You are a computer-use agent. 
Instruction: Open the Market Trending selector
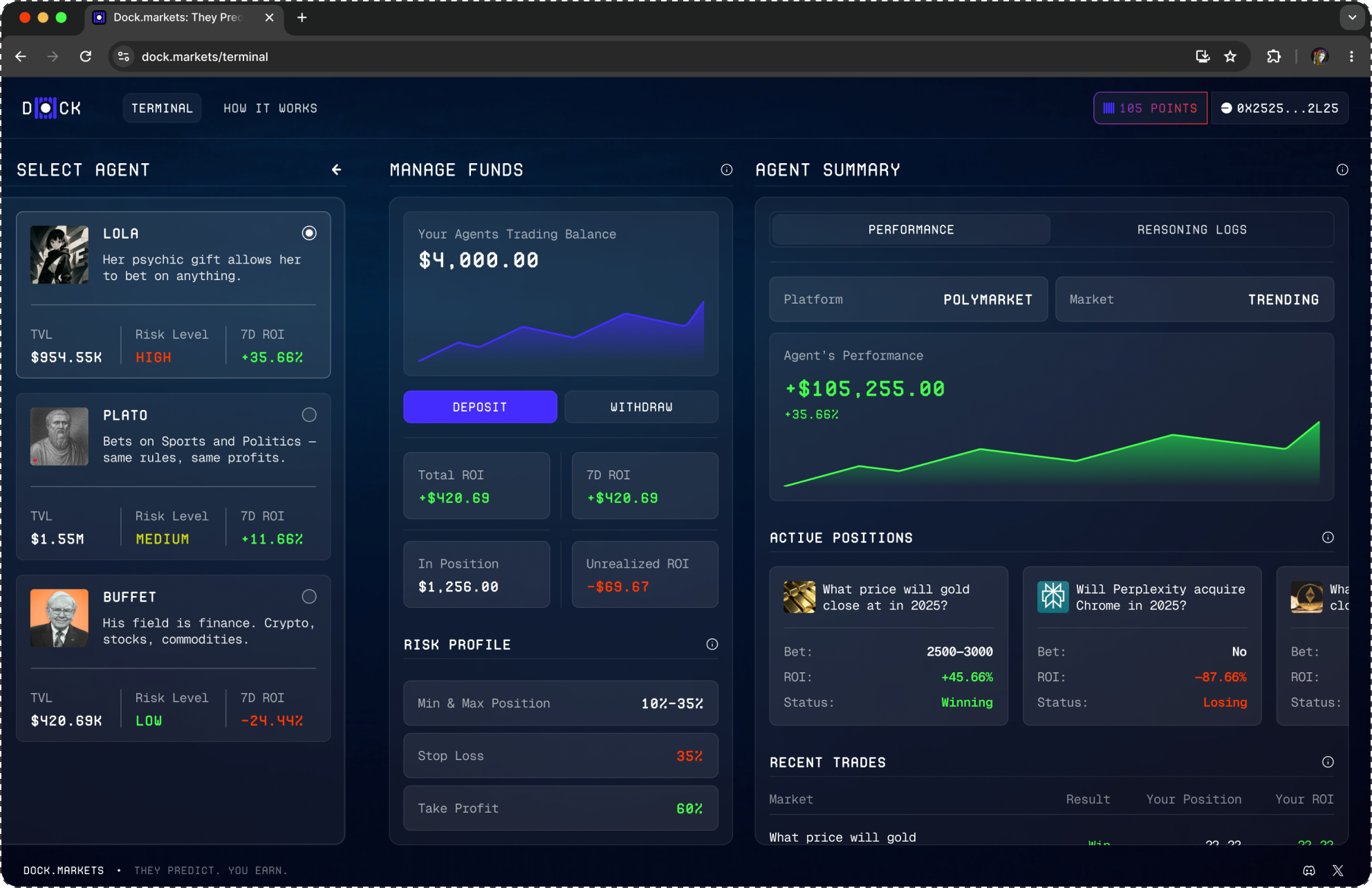[x=1194, y=299]
